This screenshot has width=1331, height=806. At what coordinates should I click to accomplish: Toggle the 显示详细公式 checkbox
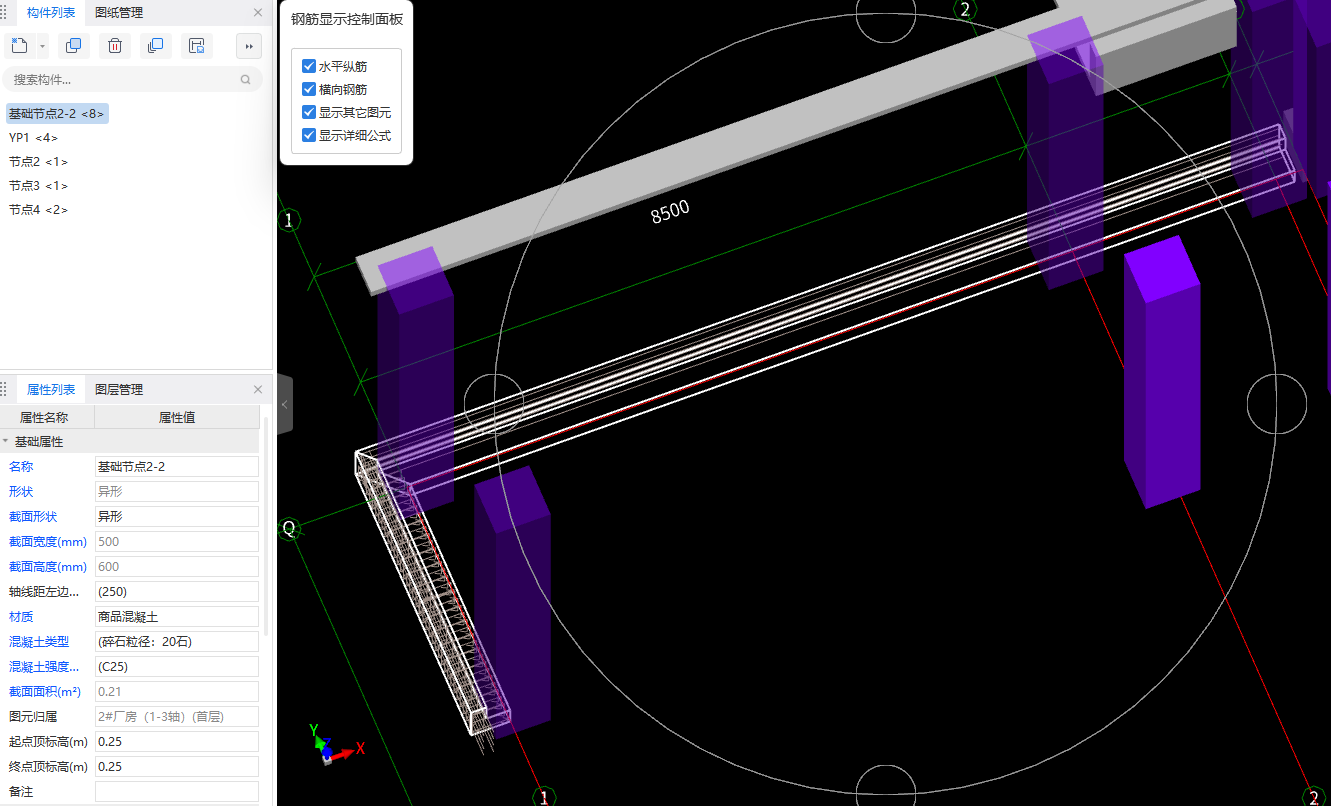coord(309,135)
